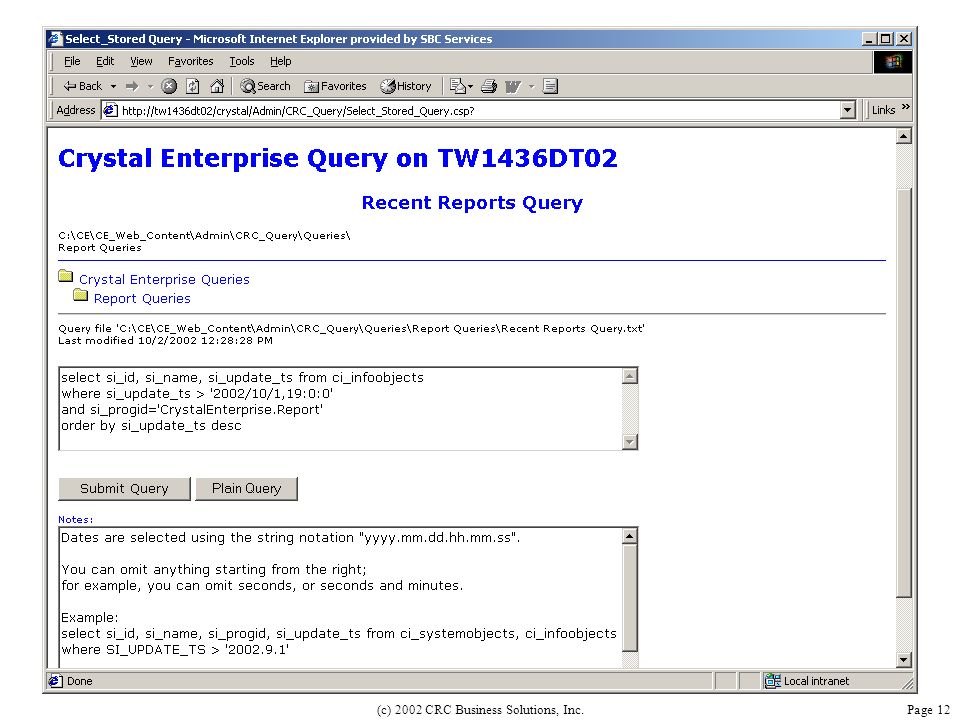
Task: Click the Notes box scroll up arrow
Action: (x=629, y=536)
